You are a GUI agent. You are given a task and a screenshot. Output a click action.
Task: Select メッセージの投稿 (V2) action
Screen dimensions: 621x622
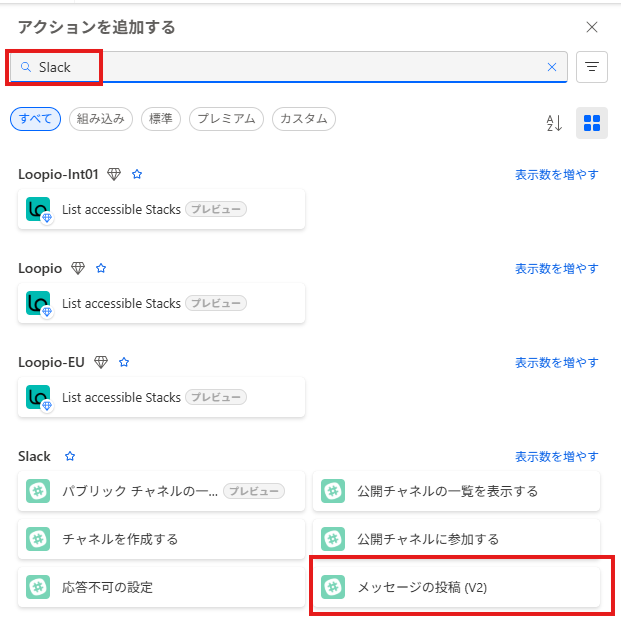(456, 587)
